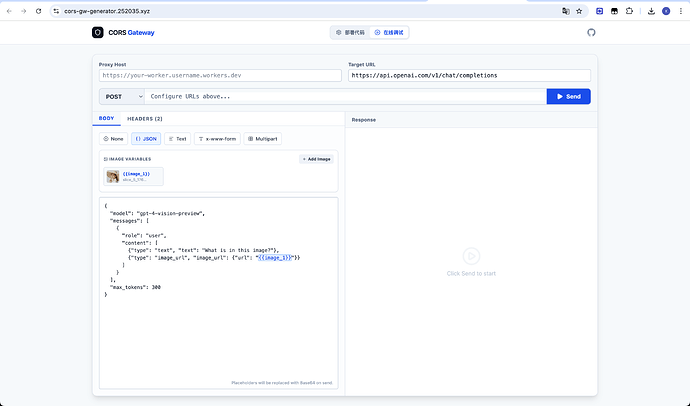Open the translate page icon

pyautogui.click(x=566, y=11)
